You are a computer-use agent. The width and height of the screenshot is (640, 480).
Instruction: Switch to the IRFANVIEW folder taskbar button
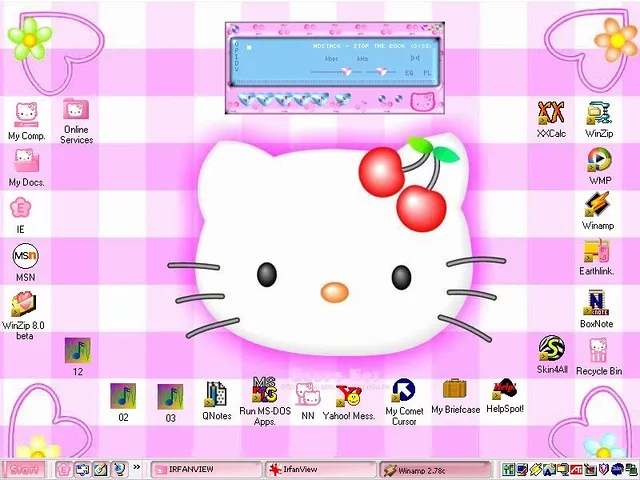click(x=206, y=470)
